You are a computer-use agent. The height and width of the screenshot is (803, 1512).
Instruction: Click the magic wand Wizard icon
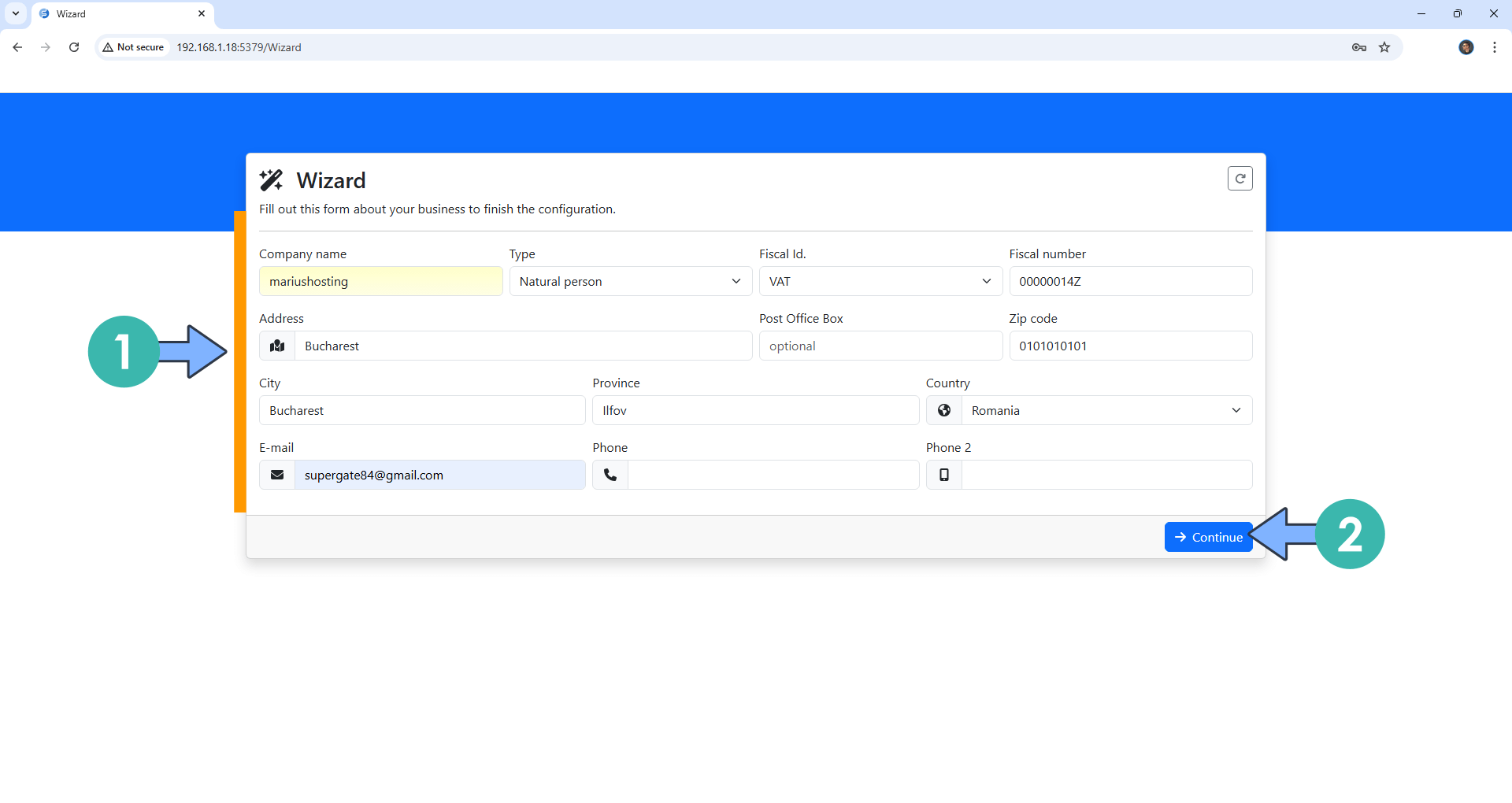271,179
